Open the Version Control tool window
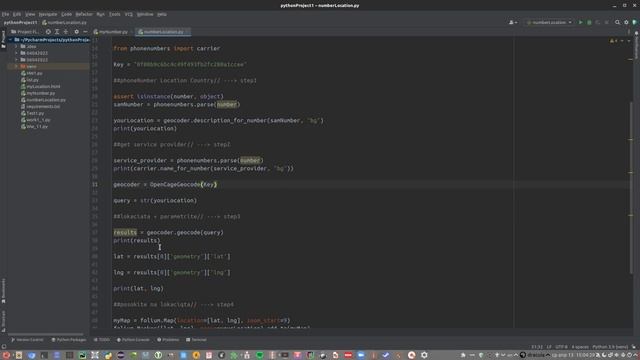Viewport: 640px width, 360px height. 27,340
